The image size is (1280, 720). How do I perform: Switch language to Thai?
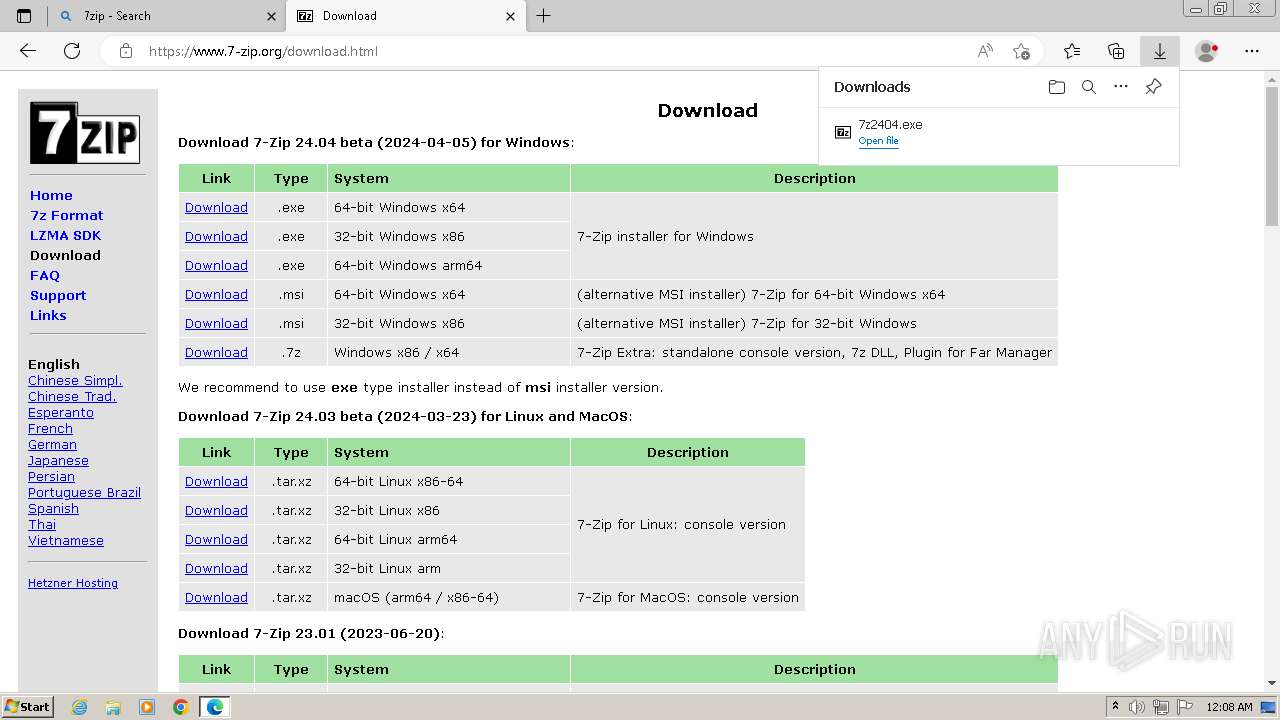click(42, 524)
